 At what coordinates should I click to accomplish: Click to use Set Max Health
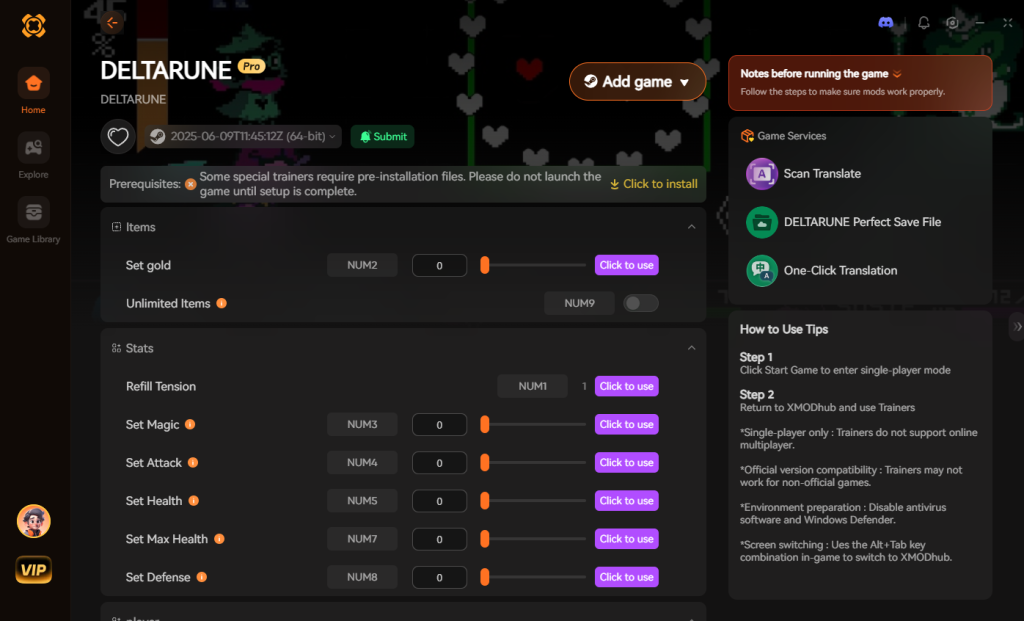coord(626,539)
